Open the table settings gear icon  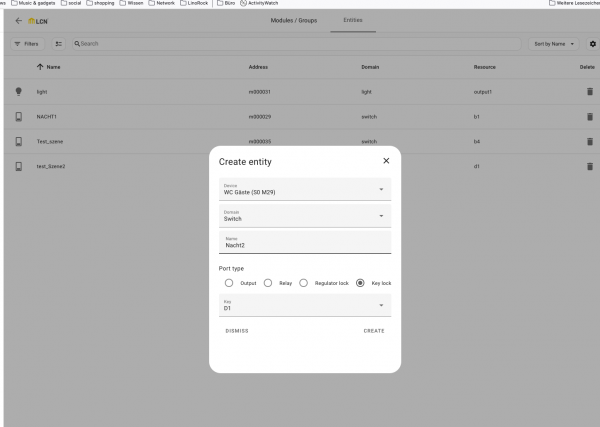pyautogui.click(x=592, y=44)
